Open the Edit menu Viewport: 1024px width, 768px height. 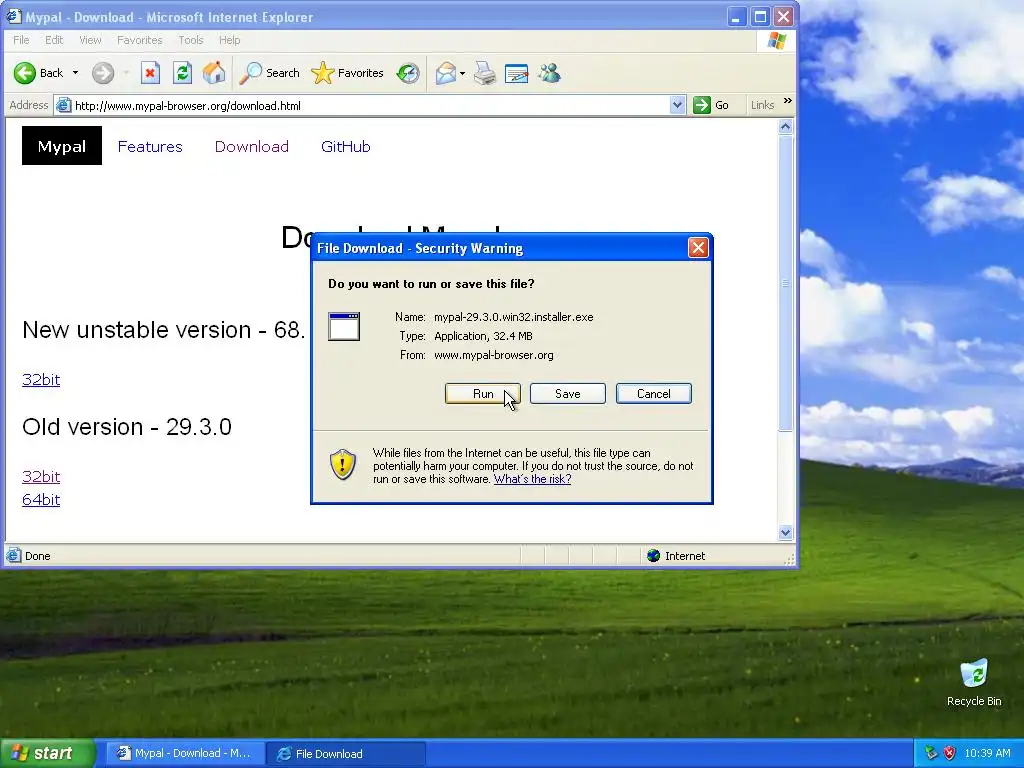(54, 40)
